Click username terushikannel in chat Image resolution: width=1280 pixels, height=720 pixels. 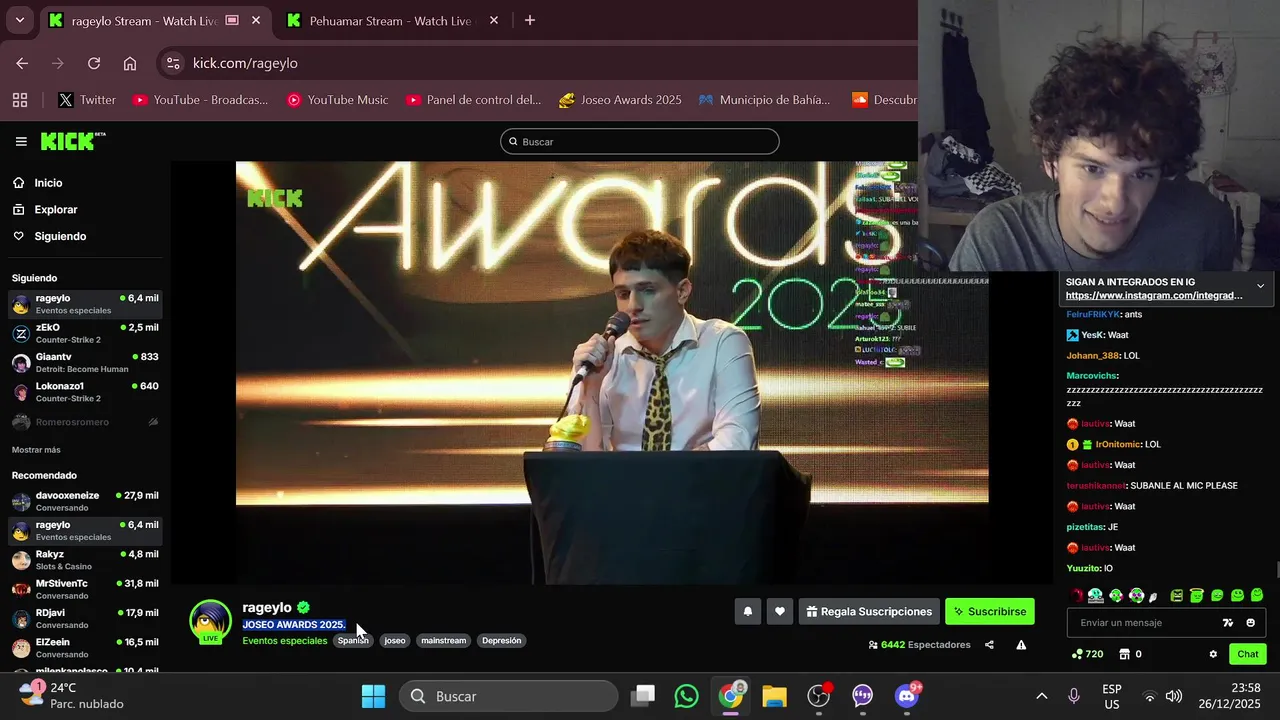click(1096, 486)
